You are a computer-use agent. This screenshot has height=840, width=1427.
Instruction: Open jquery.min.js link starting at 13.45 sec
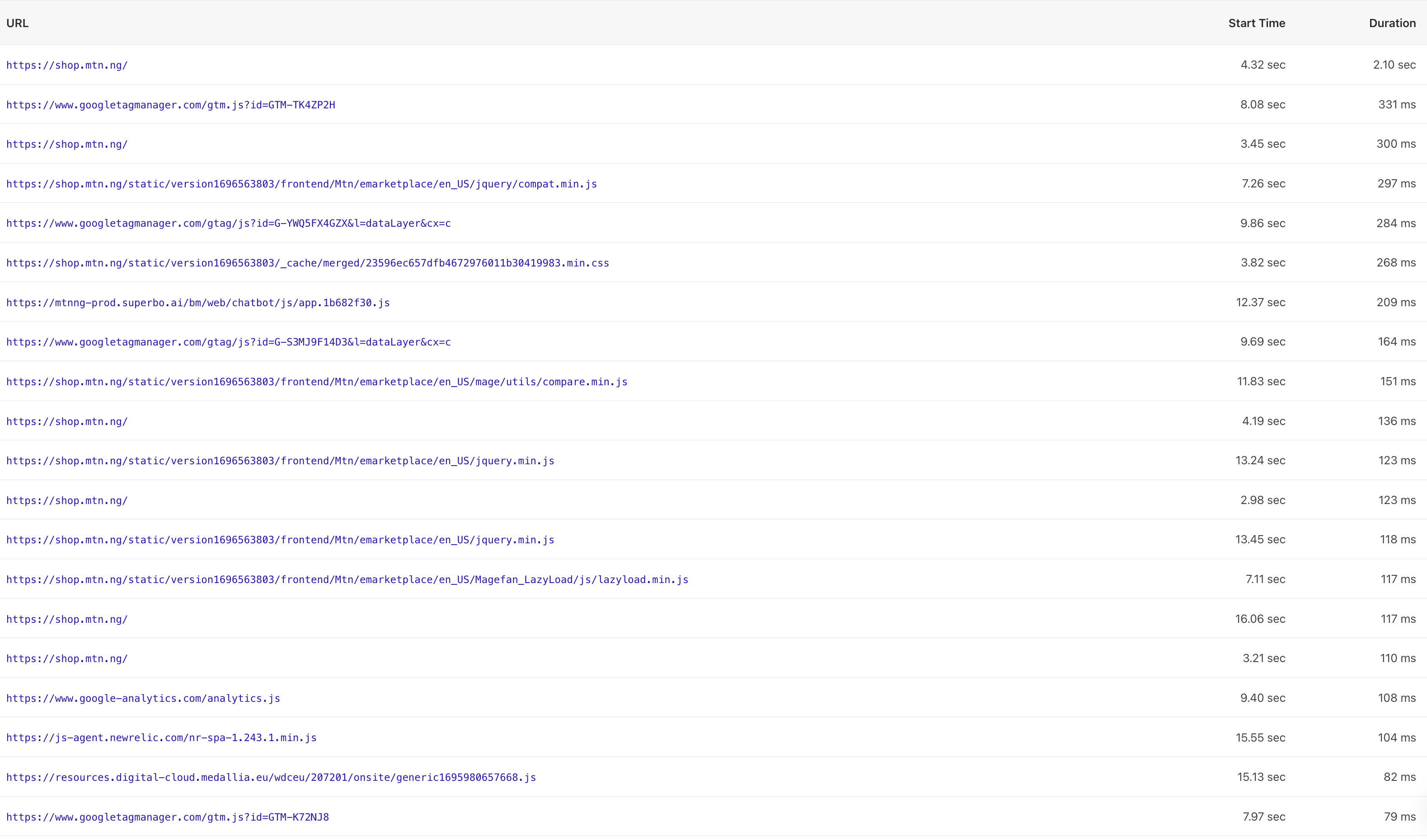click(280, 539)
